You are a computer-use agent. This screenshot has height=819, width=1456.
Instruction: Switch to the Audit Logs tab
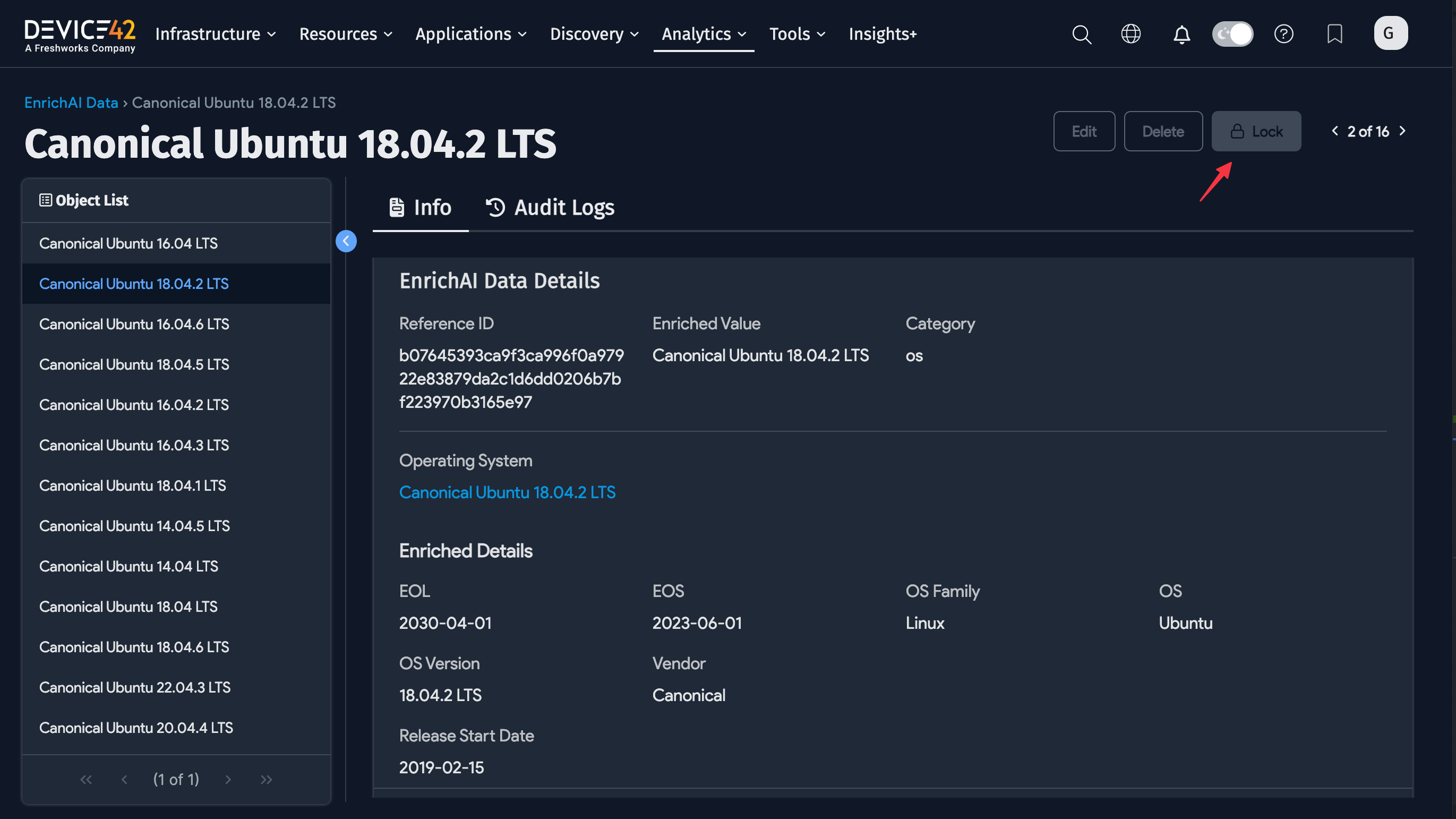[x=550, y=208]
